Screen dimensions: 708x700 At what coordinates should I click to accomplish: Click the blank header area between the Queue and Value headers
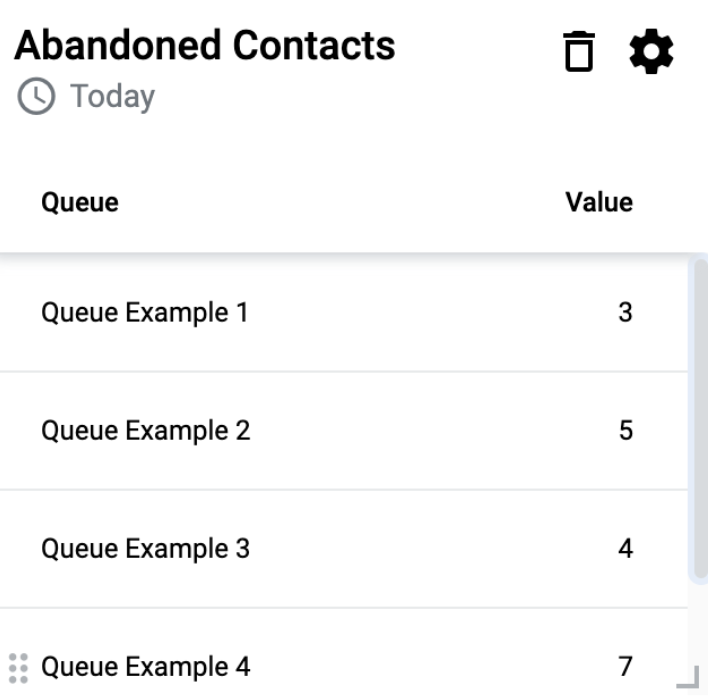[x=342, y=202]
